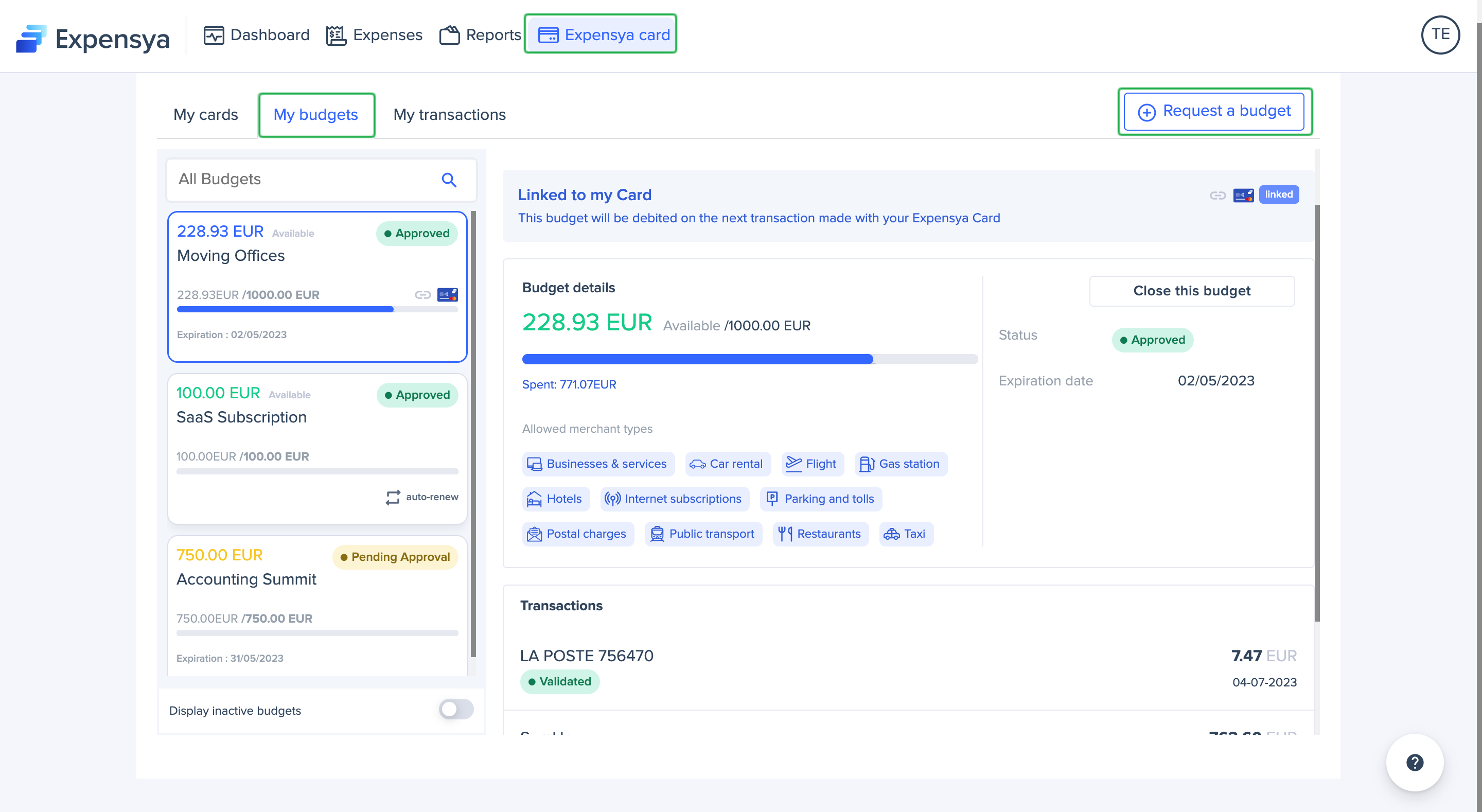This screenshot has width=1482, height=812.
Task: Click the auto-renew icon on SaaS Subscription
Action: [393, 497]
